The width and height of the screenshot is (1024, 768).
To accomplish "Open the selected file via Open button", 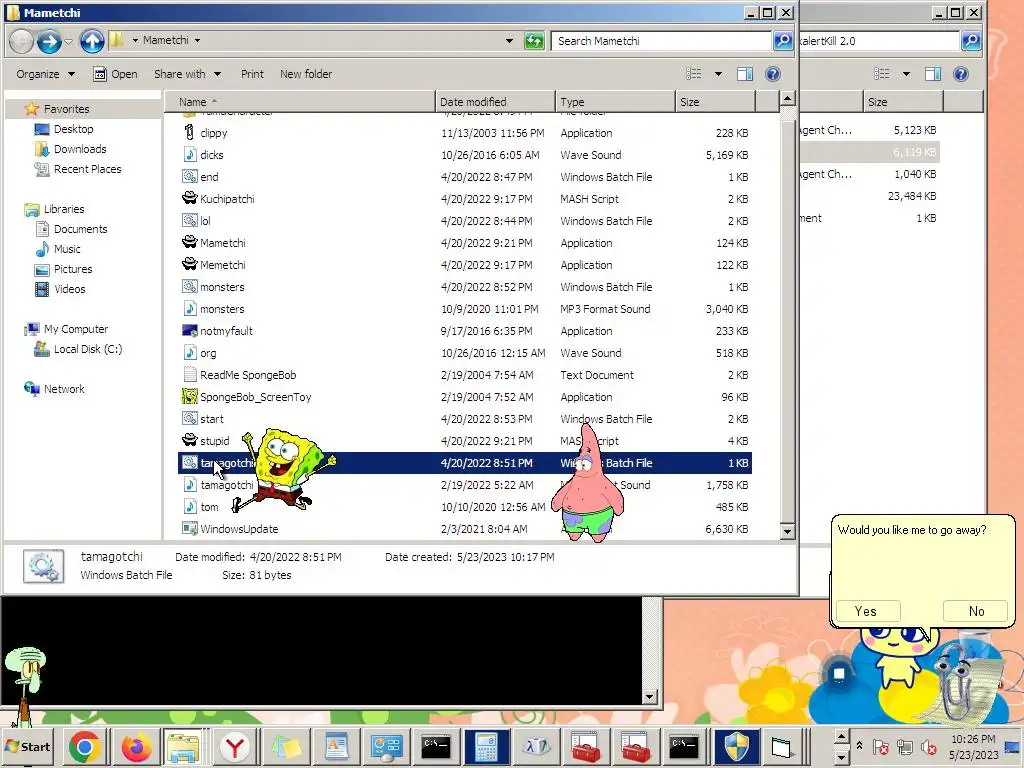I will coord(116,74).
